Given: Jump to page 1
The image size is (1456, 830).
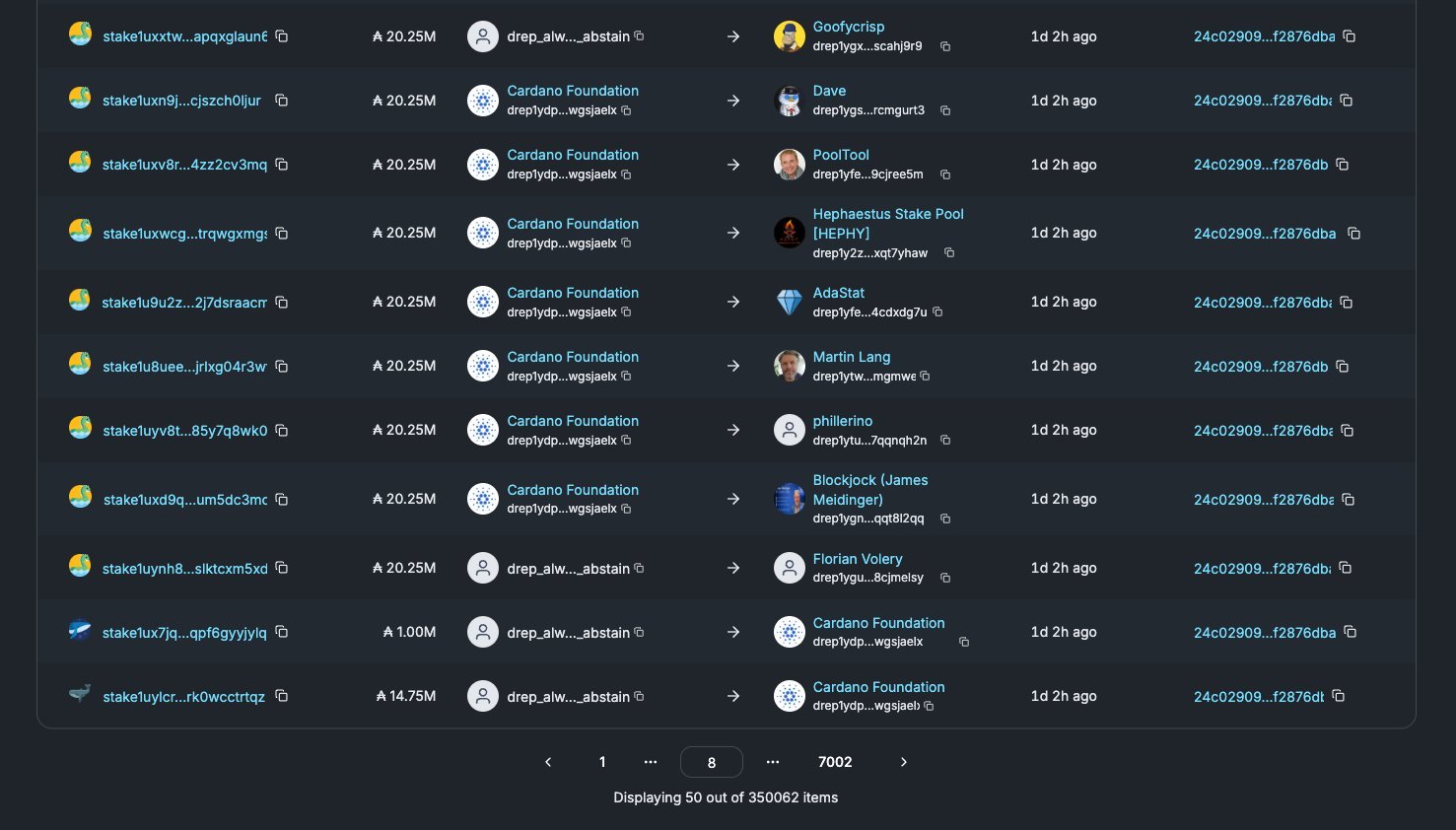Looking at the screenshot, I should tap(602, 762).
